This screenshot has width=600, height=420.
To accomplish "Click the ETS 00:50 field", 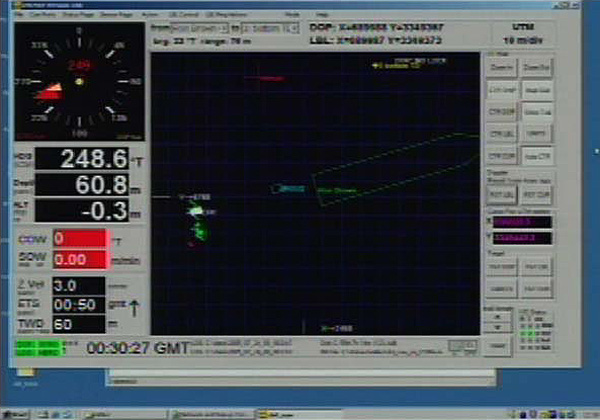I will 79,305.
